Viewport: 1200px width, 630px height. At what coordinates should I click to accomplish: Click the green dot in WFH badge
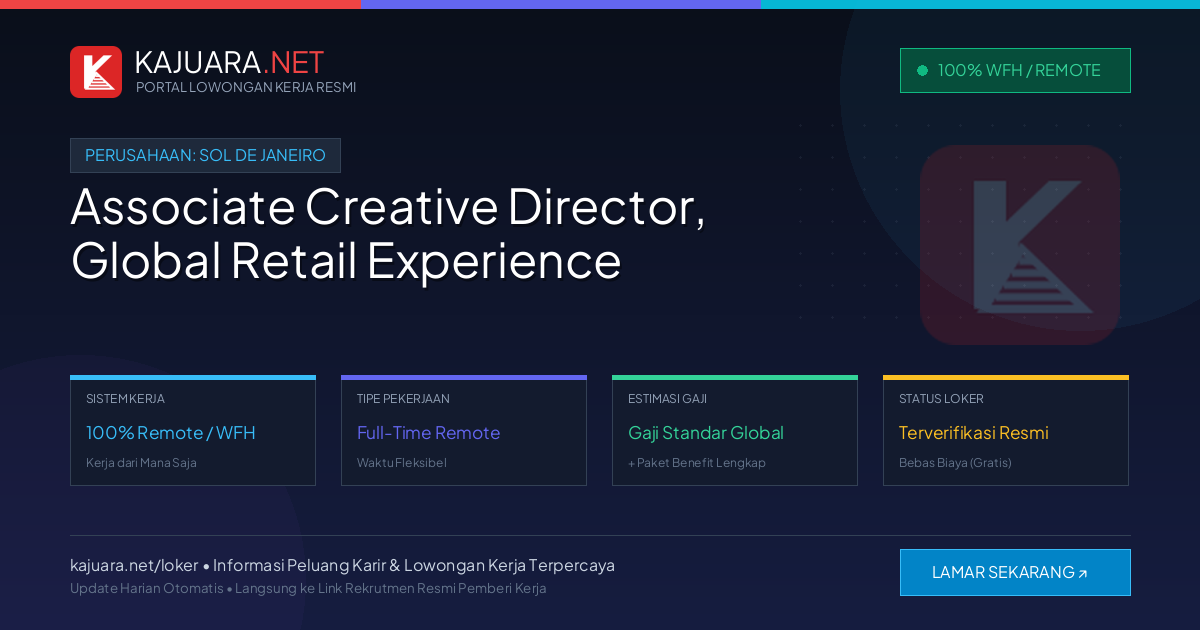click(922, 70)
